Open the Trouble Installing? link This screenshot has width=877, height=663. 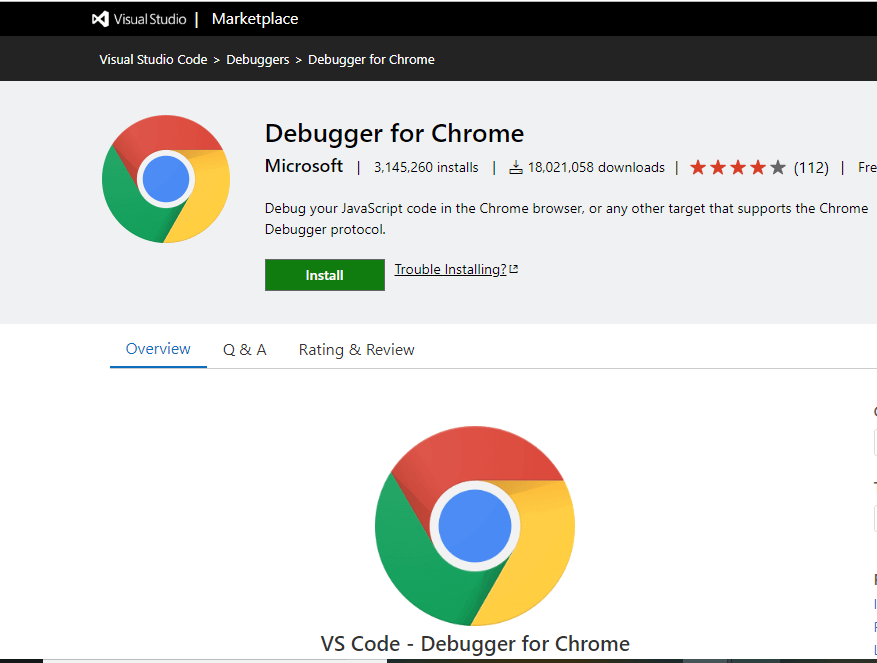450,269
